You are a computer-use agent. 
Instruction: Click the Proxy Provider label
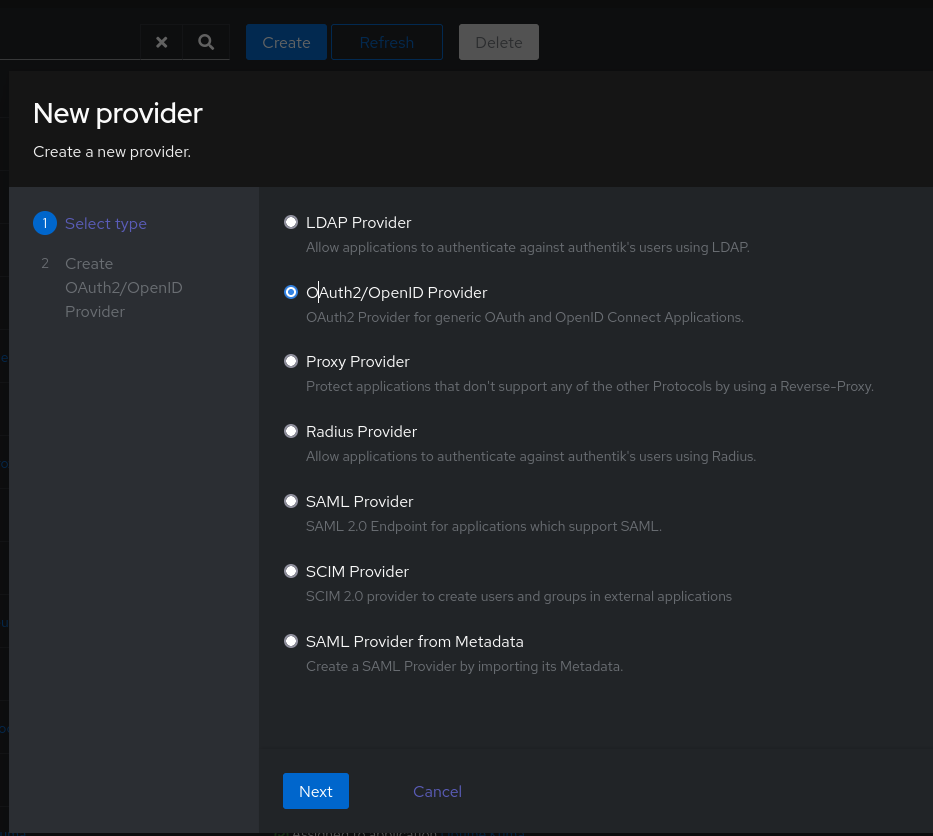click(358, 362)
